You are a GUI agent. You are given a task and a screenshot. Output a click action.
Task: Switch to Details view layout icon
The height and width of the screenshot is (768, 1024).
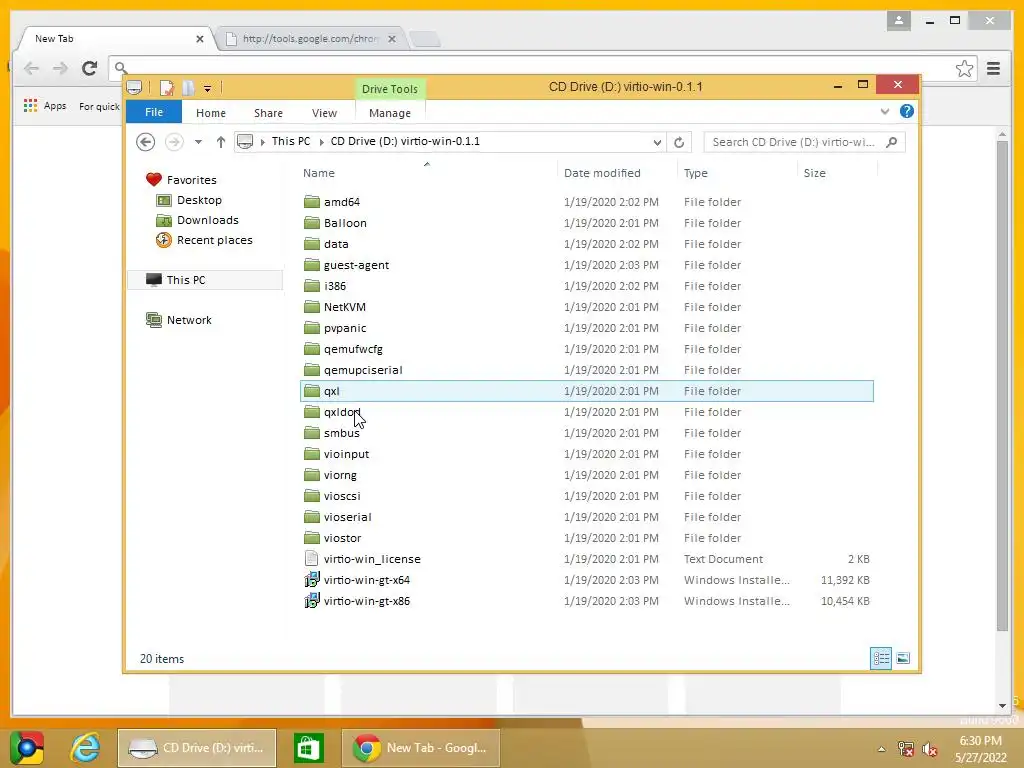pos(881,658)
